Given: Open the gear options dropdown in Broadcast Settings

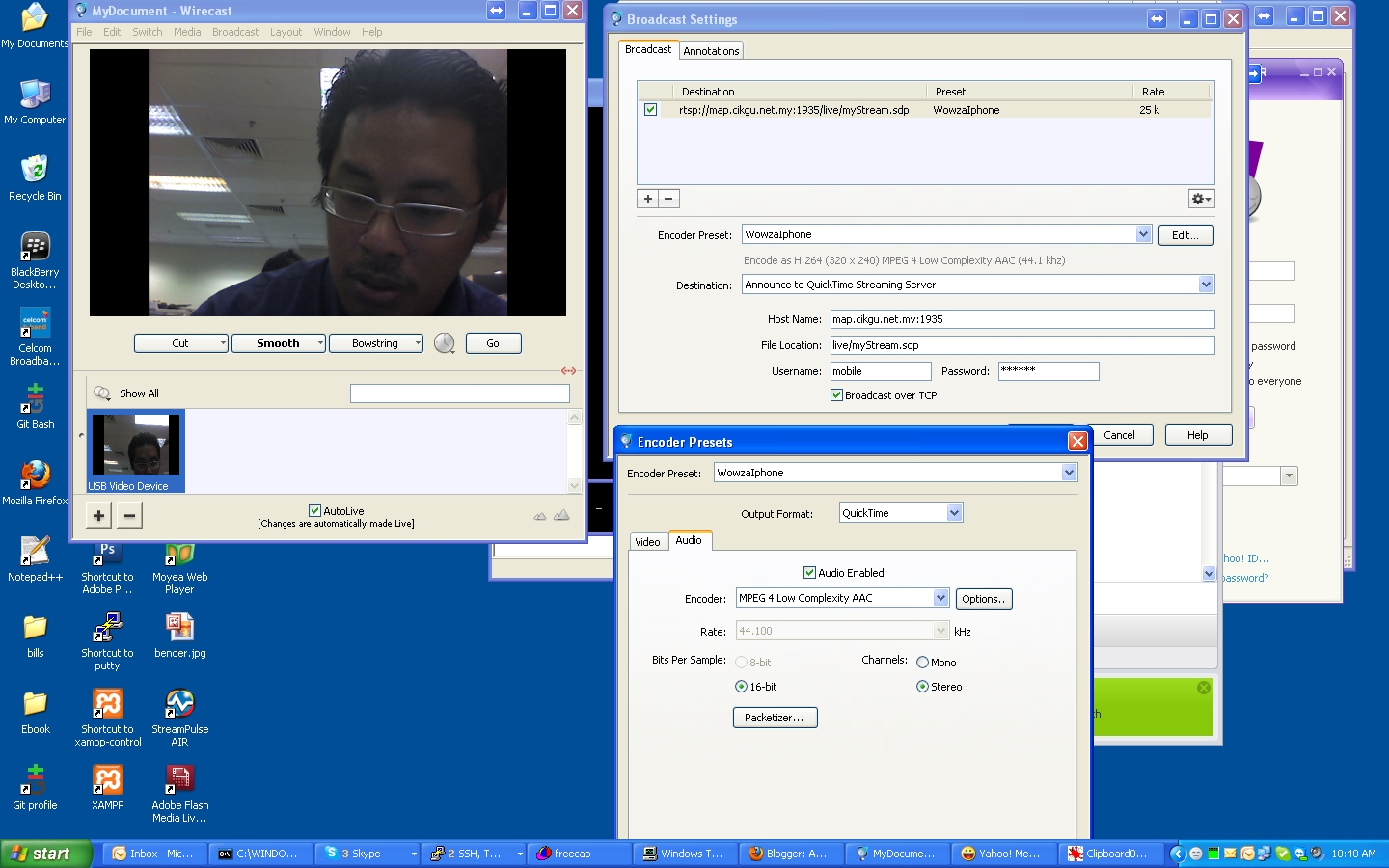Looking at the screenshot, I should [x=1201, y=199].
